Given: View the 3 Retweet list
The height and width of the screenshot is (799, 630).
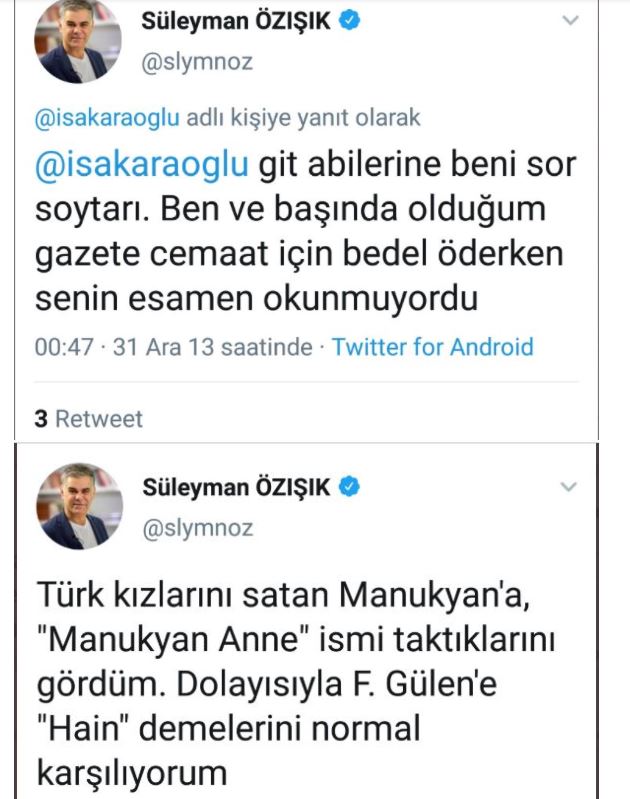Looking at the screenshot, I should [89, 419].
